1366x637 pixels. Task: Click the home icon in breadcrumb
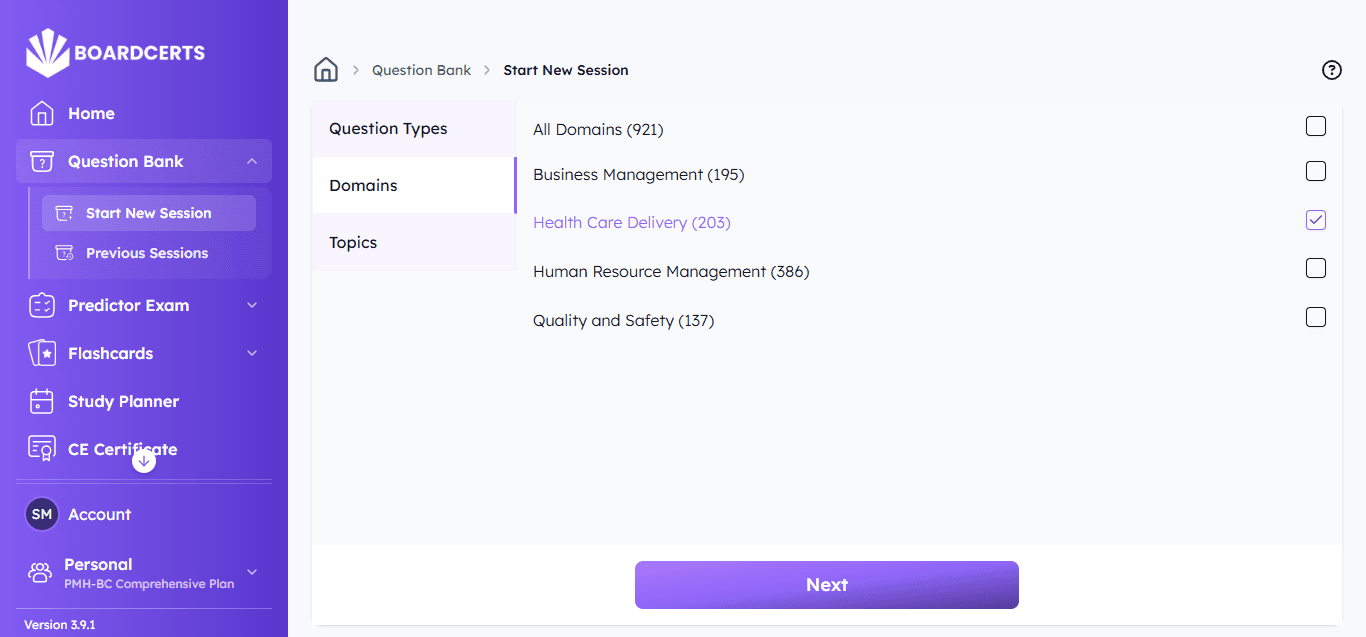(326, 70)
